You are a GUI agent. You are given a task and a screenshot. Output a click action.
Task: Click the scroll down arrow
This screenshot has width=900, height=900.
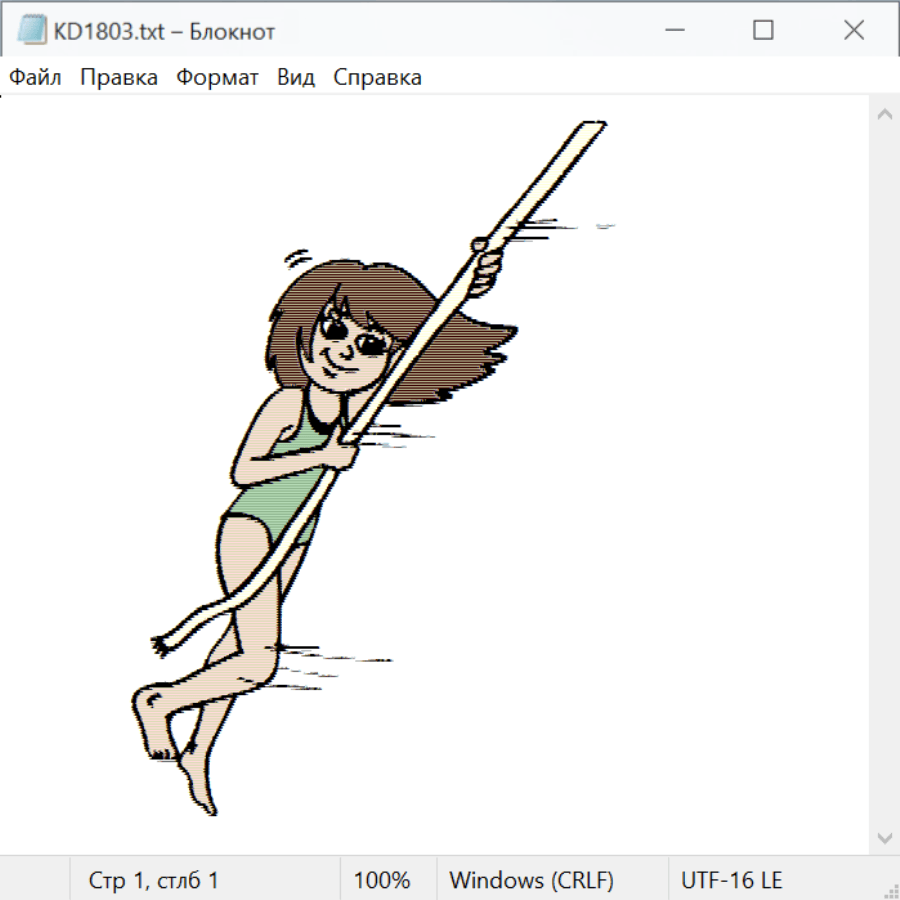(884, 837)
